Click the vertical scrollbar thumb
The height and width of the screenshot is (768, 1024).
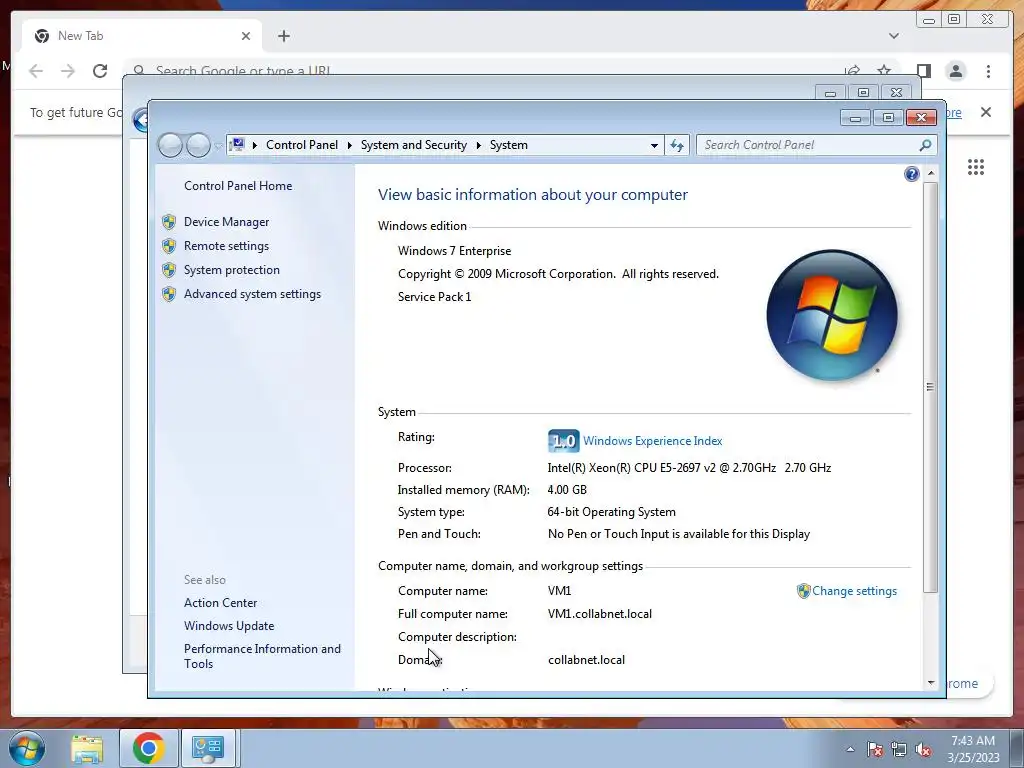pos(931,387)
